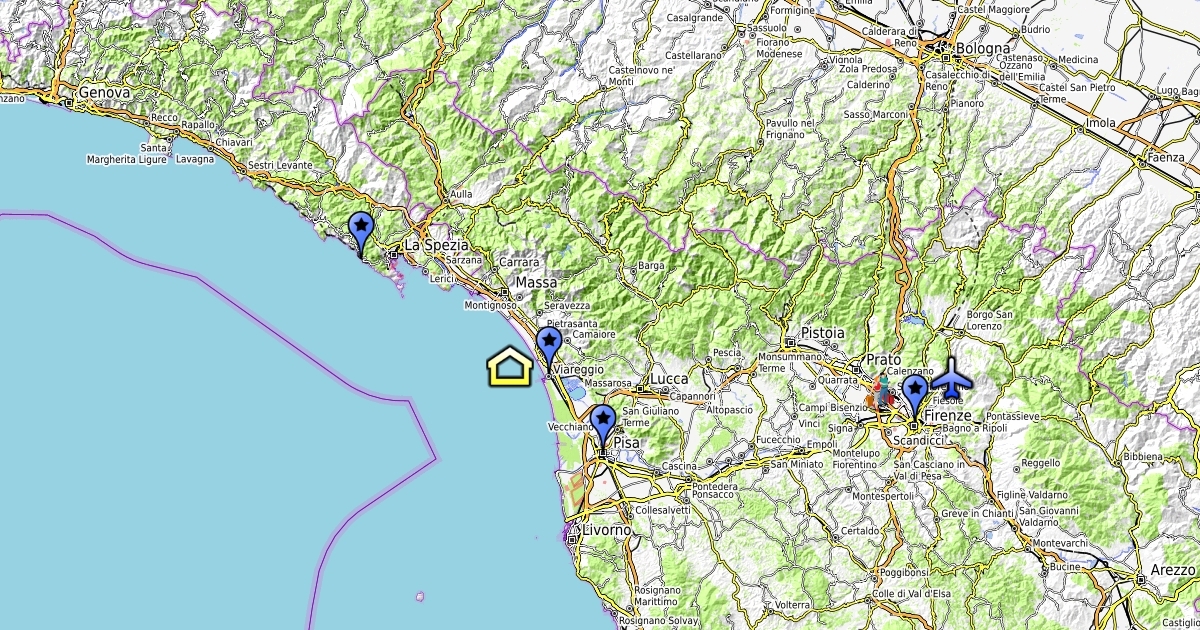The height and width of the screenshot is (630, 1200).
Task: Click the Genova city label
Action: pos(104,93)
